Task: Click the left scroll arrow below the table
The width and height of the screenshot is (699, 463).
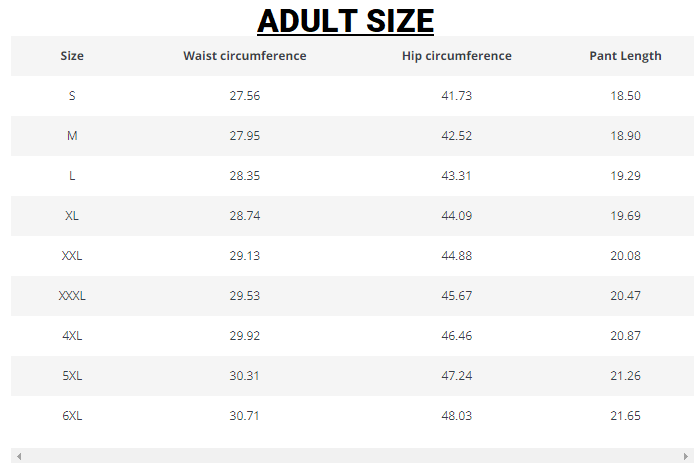Action: pyautogui.click(x=18, y=456)
